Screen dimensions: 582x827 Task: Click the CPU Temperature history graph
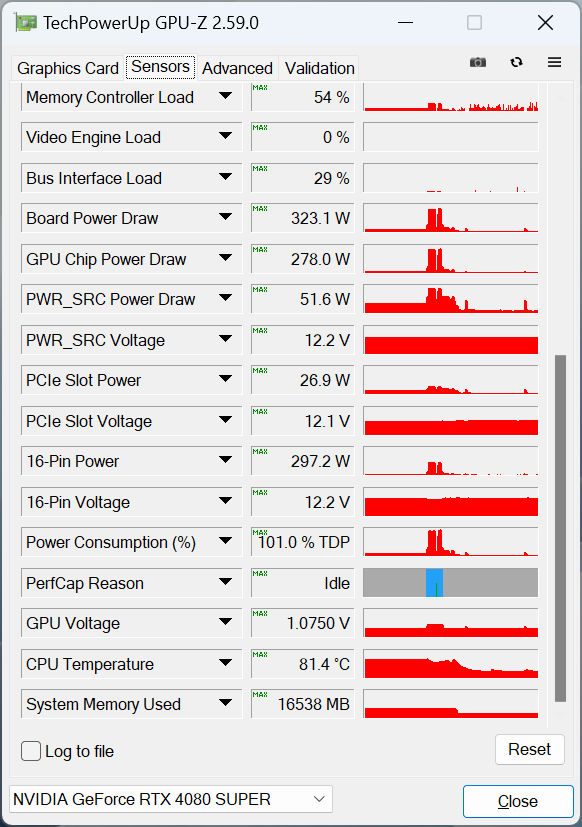point(451,663)
